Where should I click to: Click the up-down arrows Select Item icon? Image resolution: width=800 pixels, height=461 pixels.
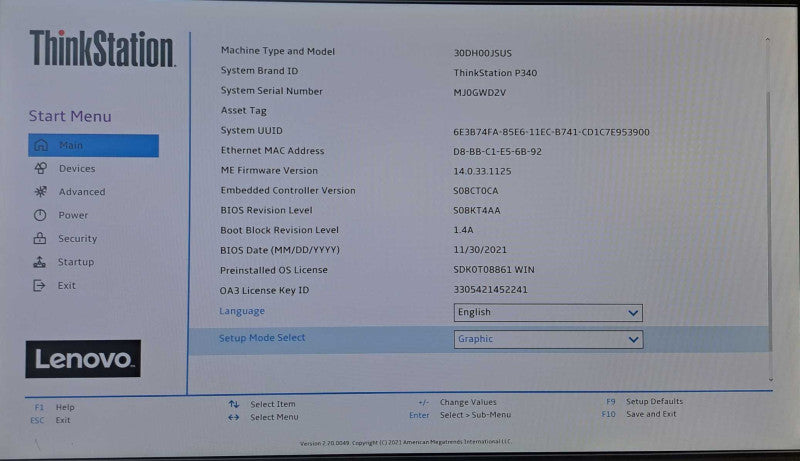(234, 404)
